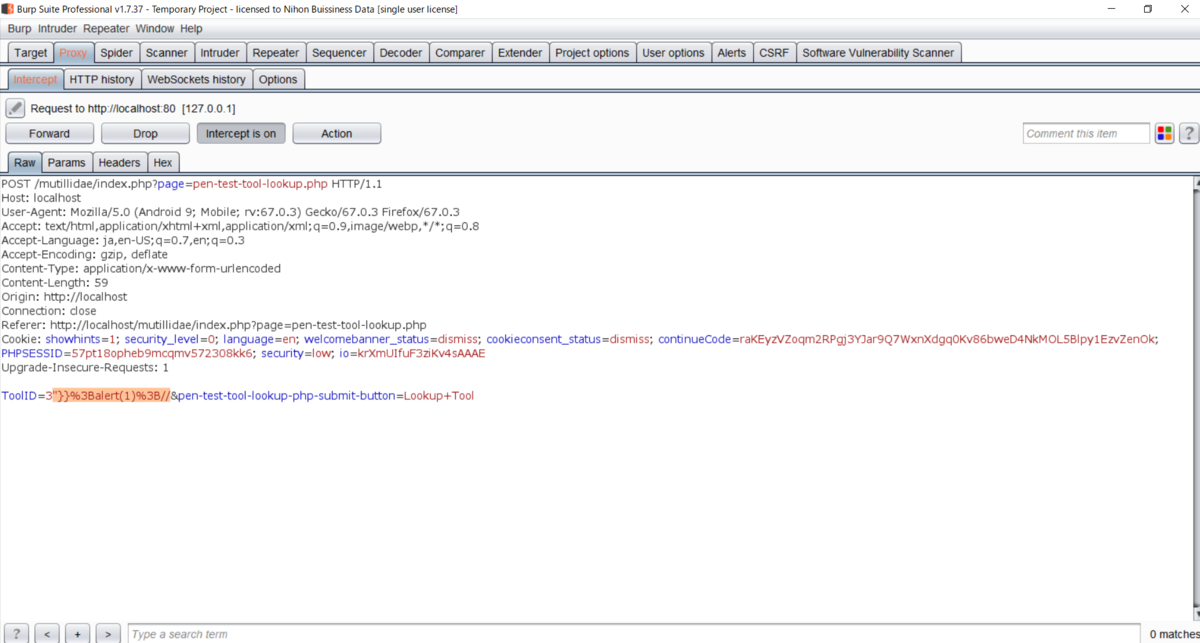This screenshot has width=1200, height=643.
Task: Open the Intruder menu
Action: [x=58, y=29]
